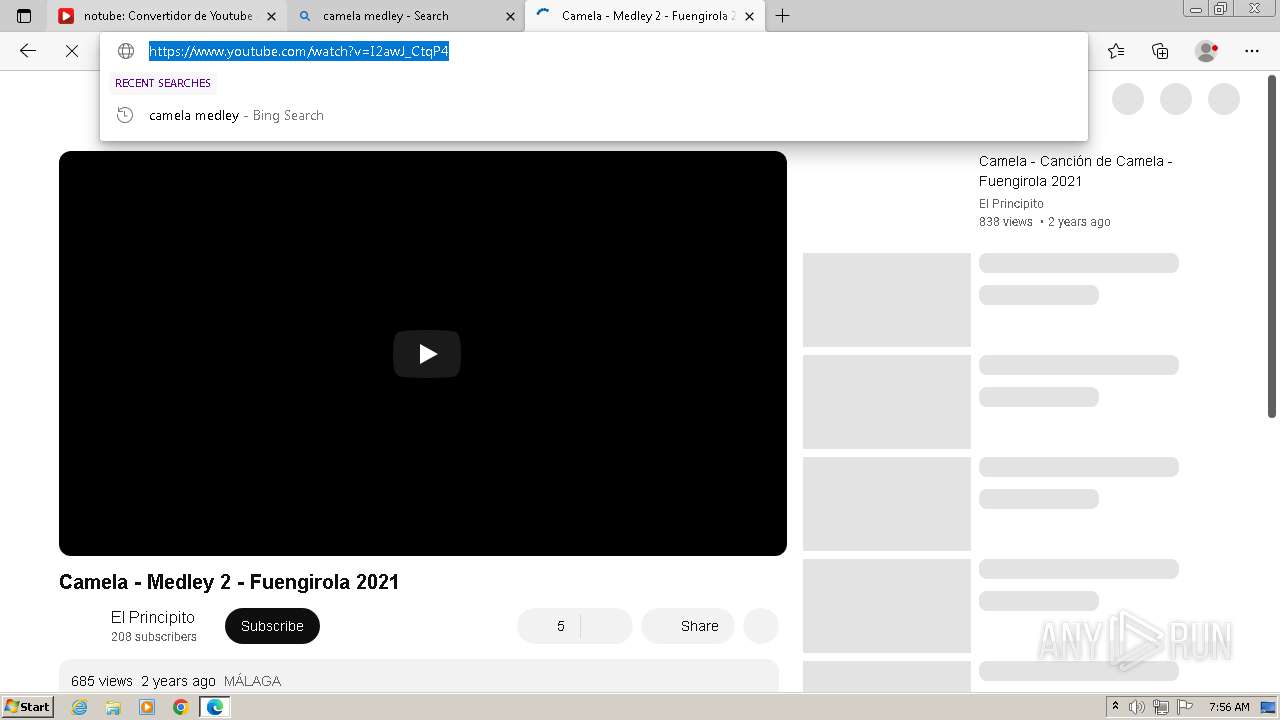Click the video title Camela - Medley 2
The width and height of the screenshot is (1280, 720).
[229, 582]
